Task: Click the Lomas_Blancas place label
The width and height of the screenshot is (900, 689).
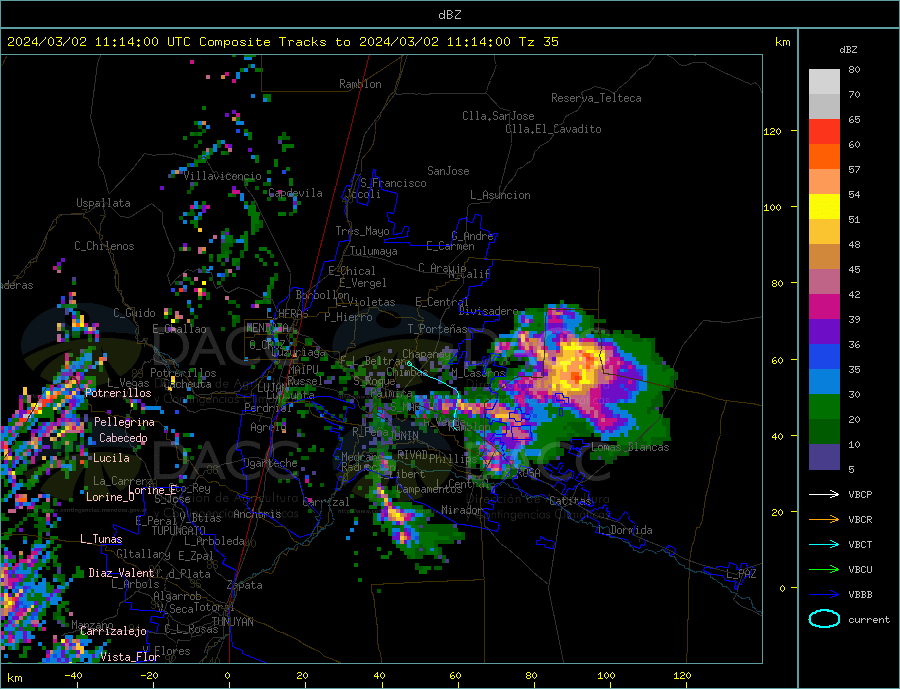Action: click(x=630, y=447)
